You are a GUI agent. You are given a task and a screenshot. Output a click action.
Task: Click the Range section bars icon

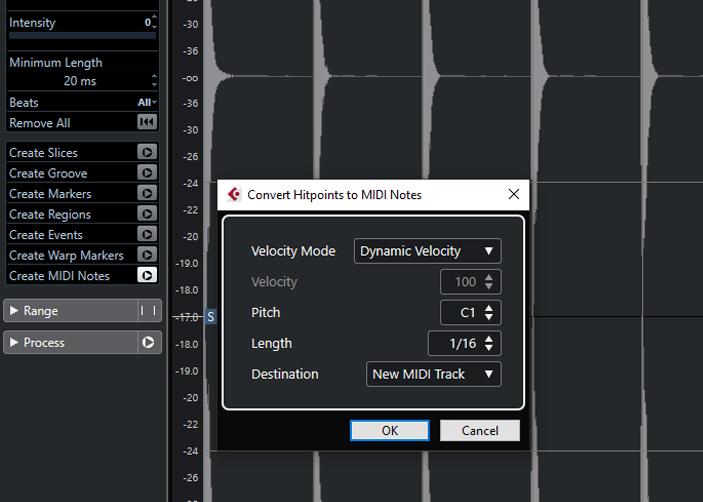(x=148, y=311)
